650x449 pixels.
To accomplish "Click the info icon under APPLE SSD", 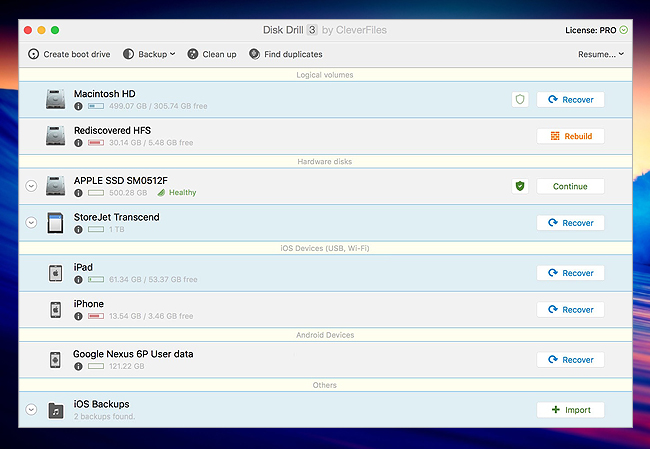I will tap(78, 192).
